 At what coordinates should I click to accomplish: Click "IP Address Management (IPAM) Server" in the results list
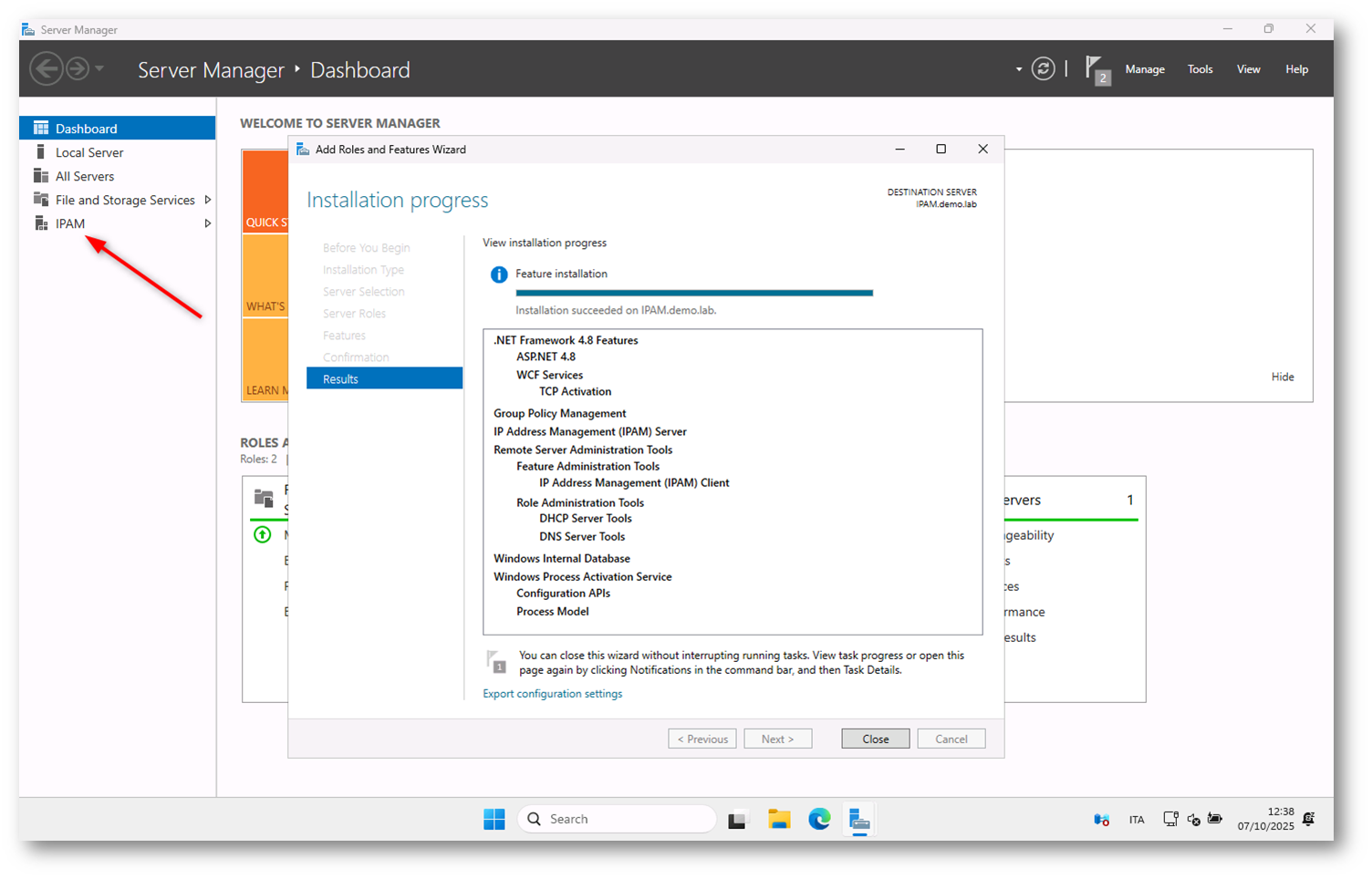(x=590, y=431)
